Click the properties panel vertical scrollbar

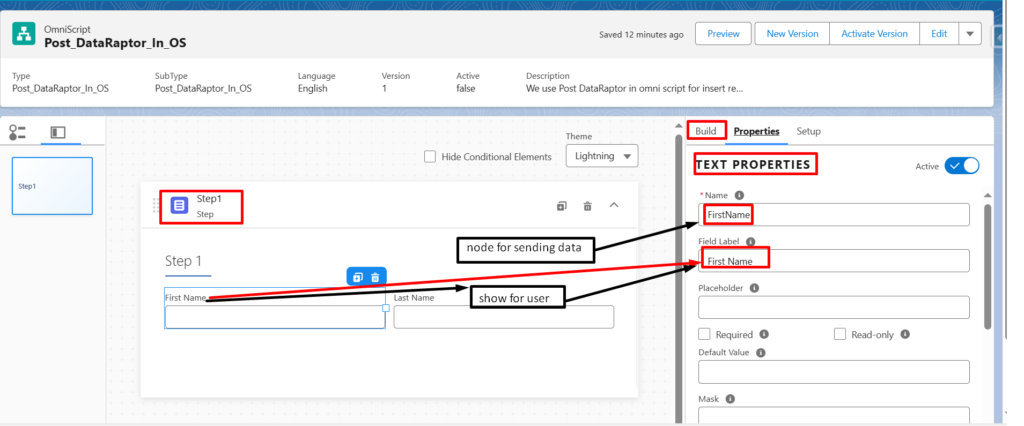pos(987,267)
